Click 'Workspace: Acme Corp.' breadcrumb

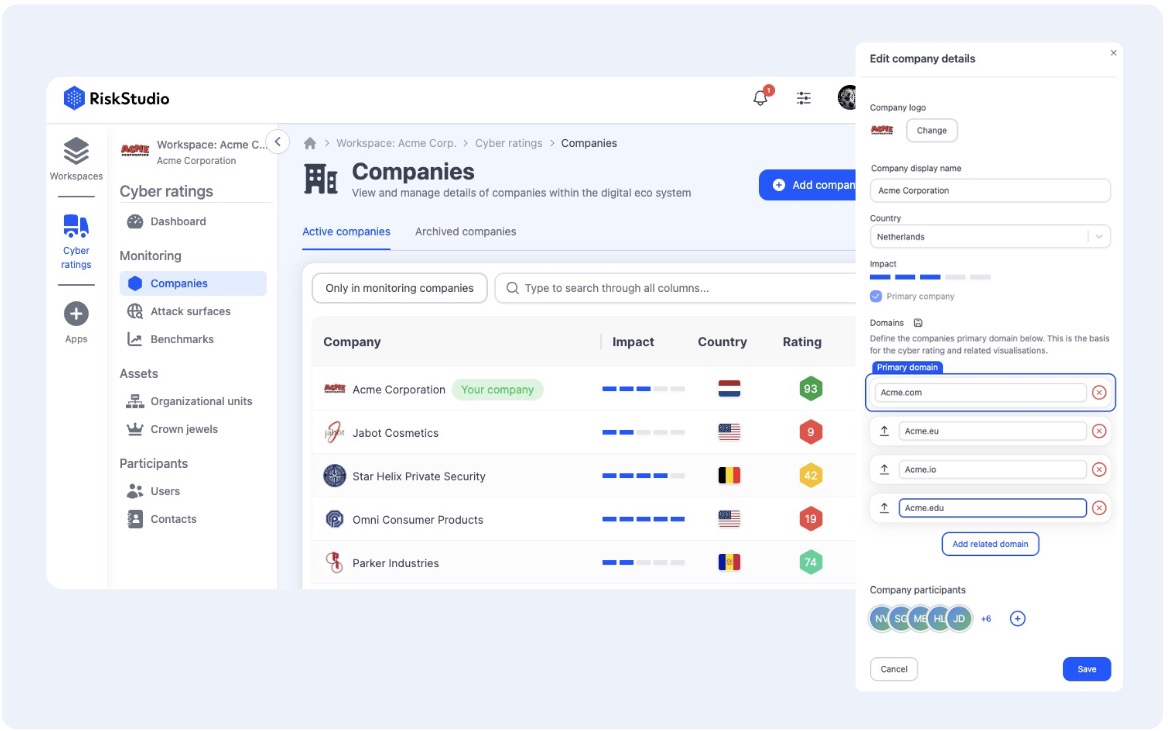coord(396,143)
